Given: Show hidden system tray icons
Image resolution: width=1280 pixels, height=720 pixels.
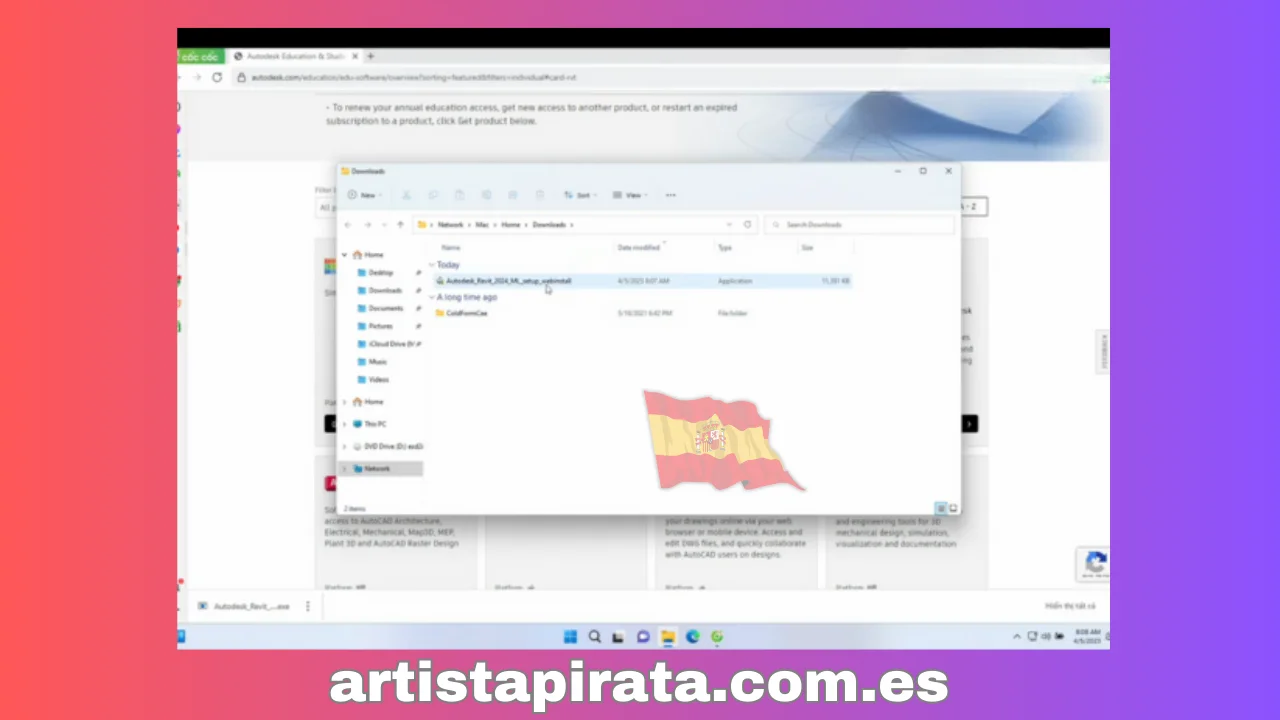Looking at the screenshot, I should 1017,636.
